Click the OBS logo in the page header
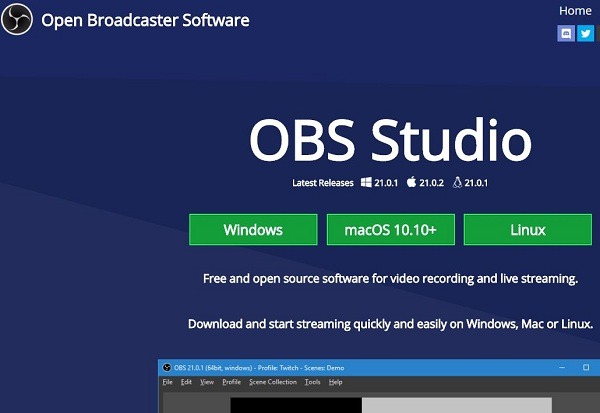The width and height of the screenshot is (600, 413). 16,19
